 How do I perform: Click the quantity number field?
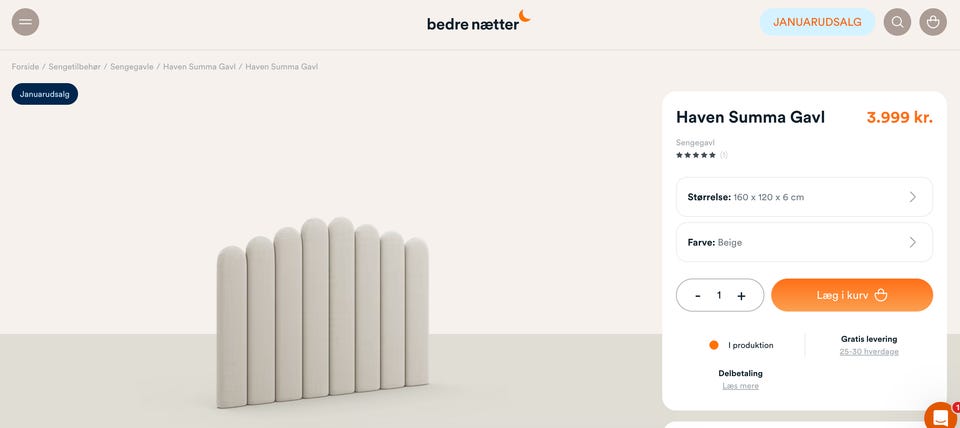[x=719, y=296]
